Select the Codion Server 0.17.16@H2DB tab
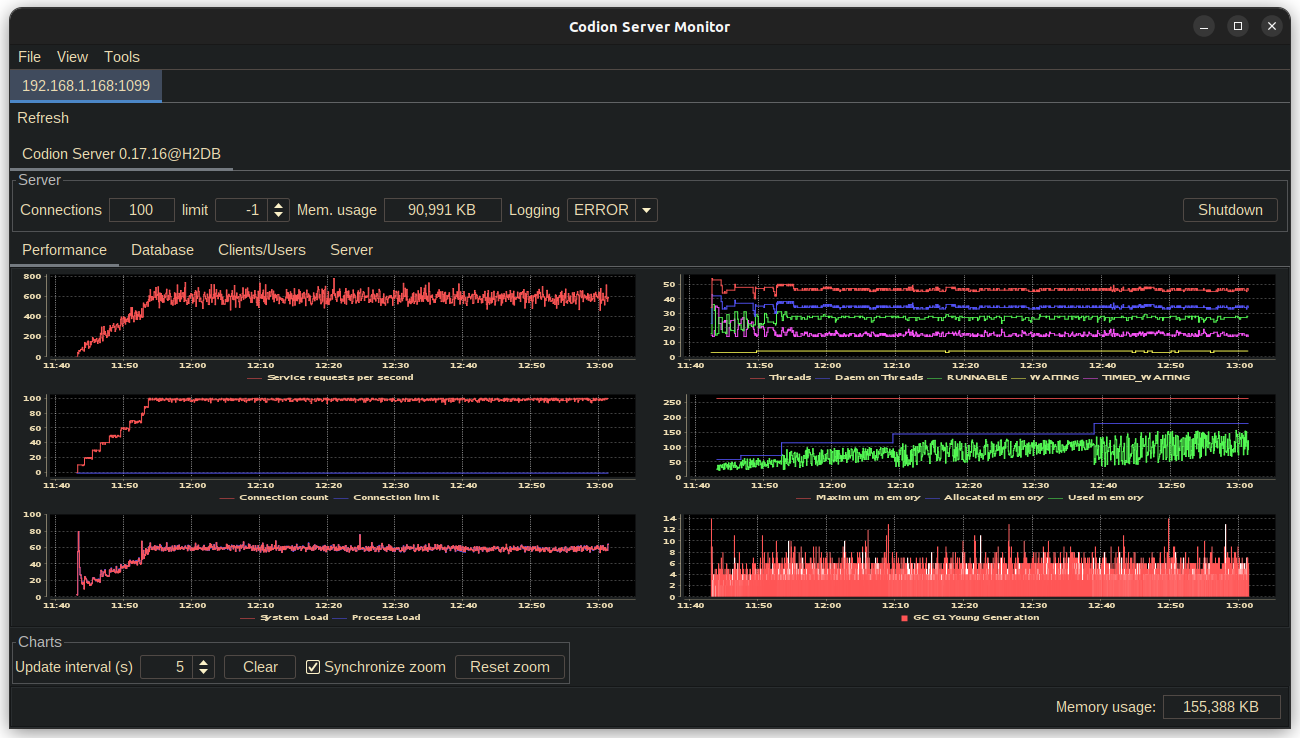The image size is (1300, 738). point(120,153)
